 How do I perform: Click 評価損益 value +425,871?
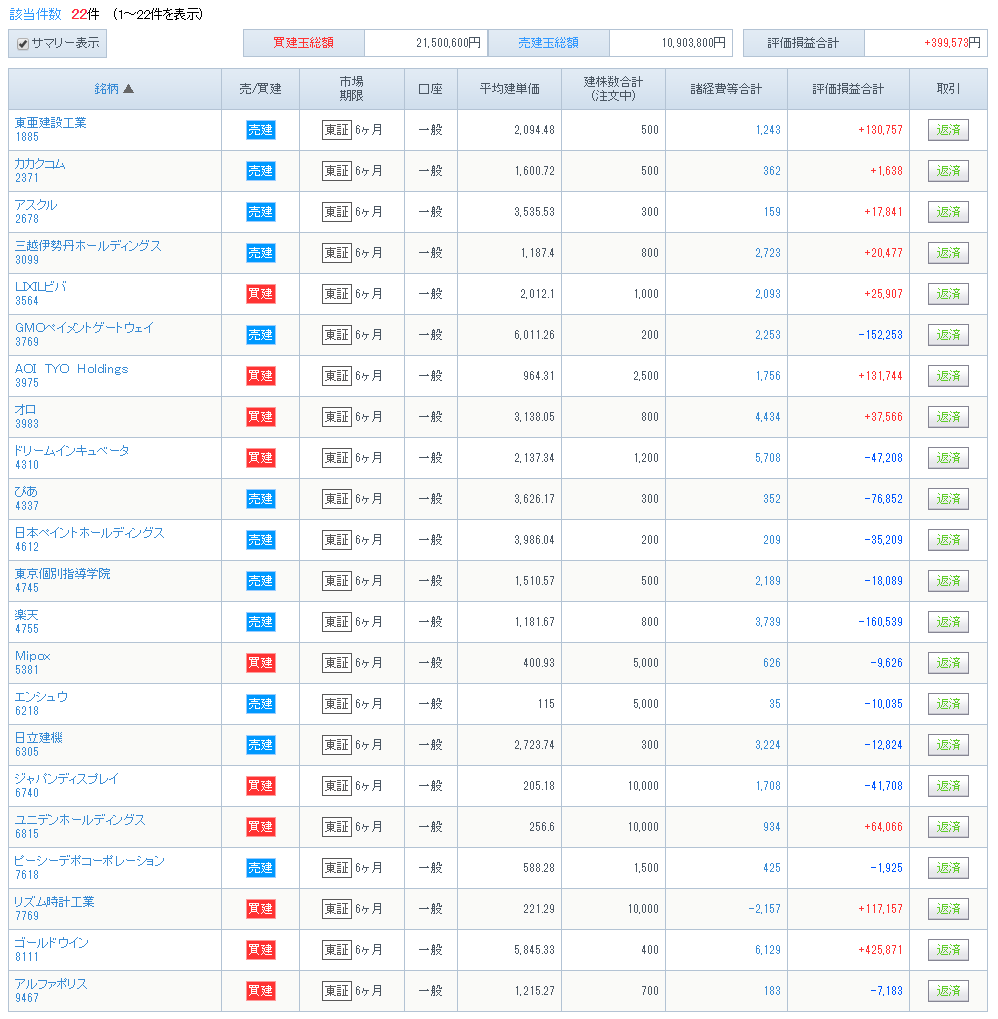[880, 949]
